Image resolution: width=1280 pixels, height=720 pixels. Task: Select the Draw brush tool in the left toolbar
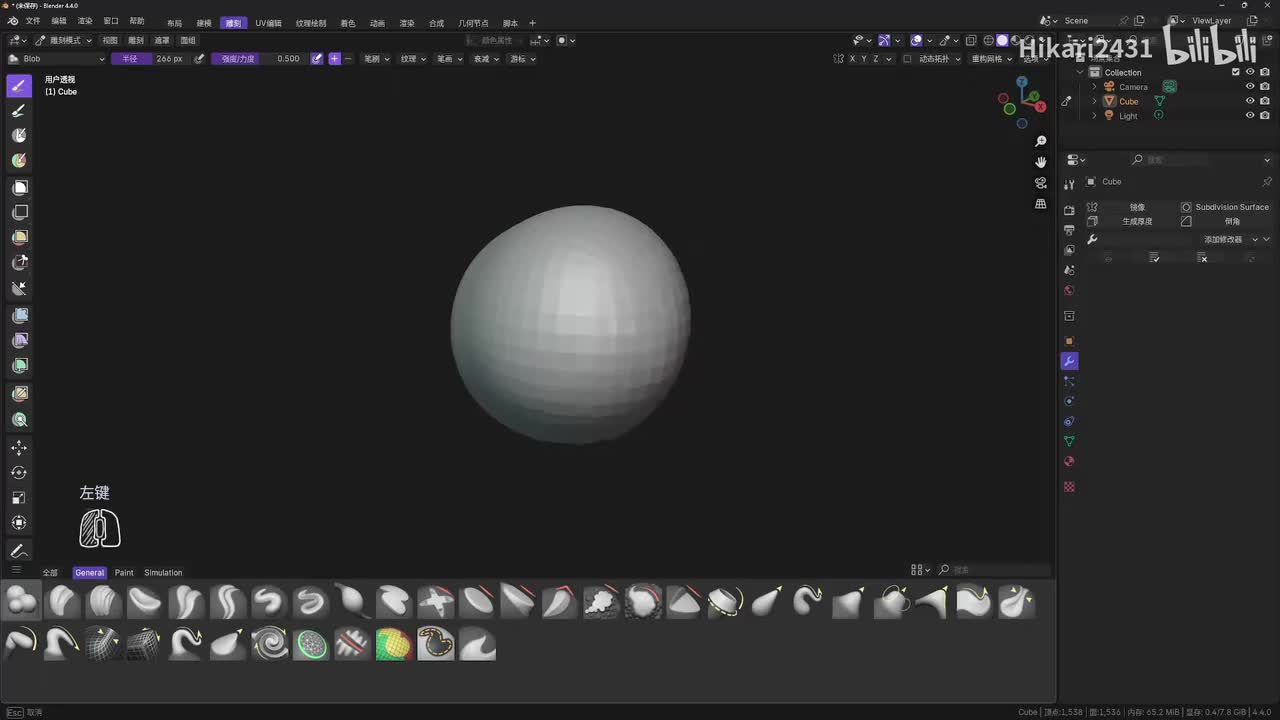click(19, 85)
